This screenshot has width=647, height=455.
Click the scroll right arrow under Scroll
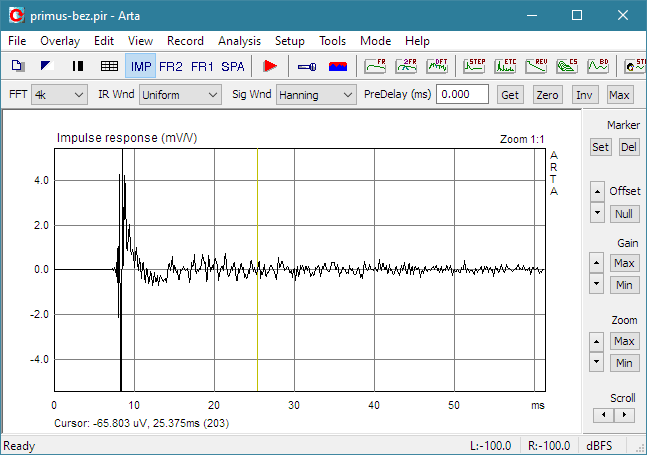(x=625, y=414)
